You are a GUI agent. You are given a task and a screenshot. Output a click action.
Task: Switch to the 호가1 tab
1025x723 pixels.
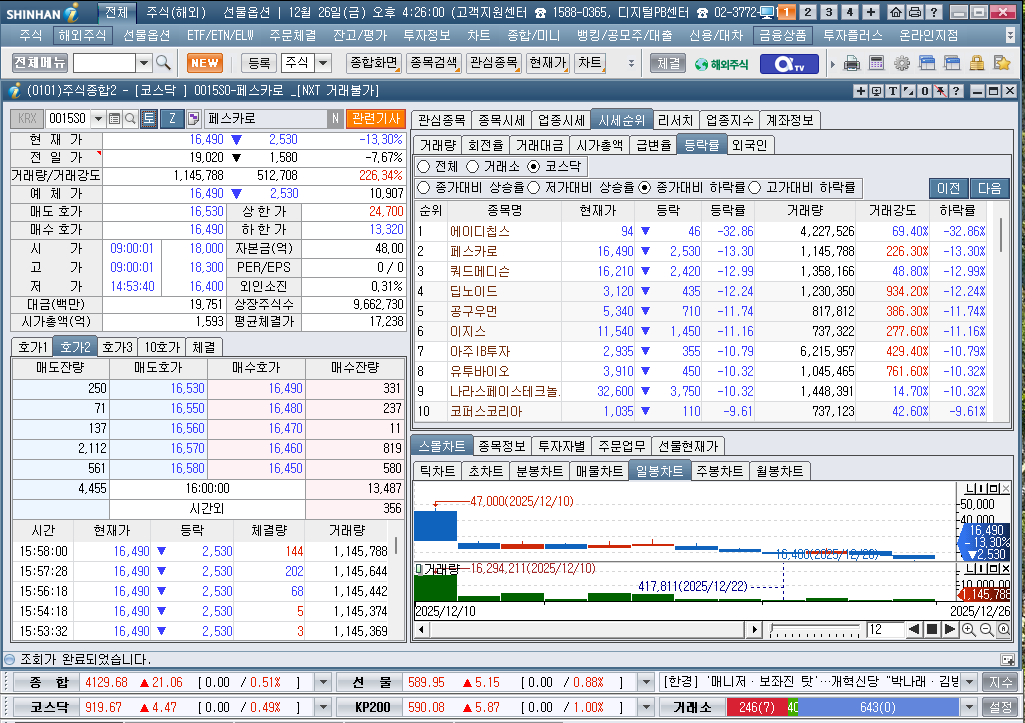point(33,347)
